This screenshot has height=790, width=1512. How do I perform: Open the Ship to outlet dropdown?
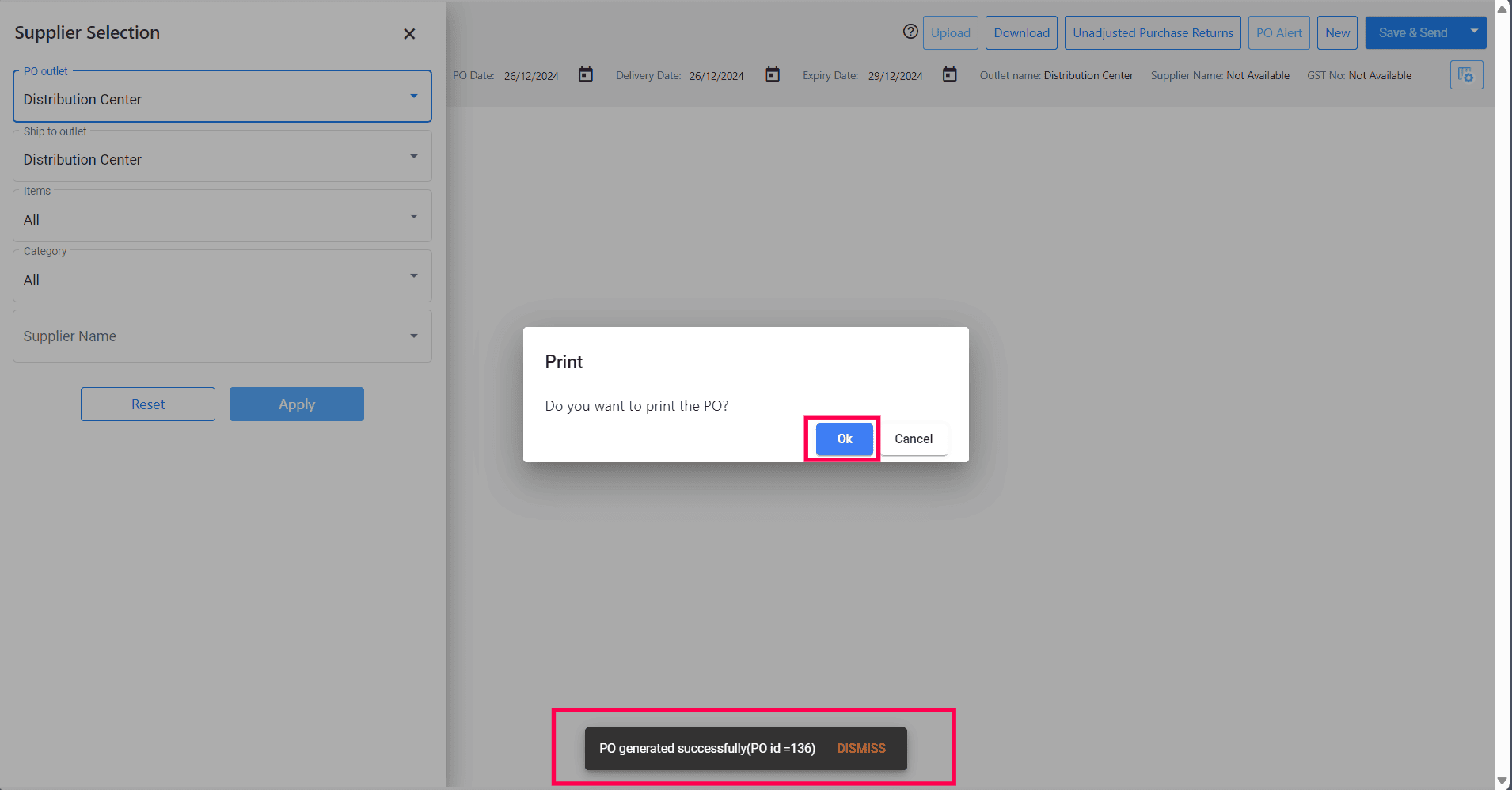(x=222, y=157)
